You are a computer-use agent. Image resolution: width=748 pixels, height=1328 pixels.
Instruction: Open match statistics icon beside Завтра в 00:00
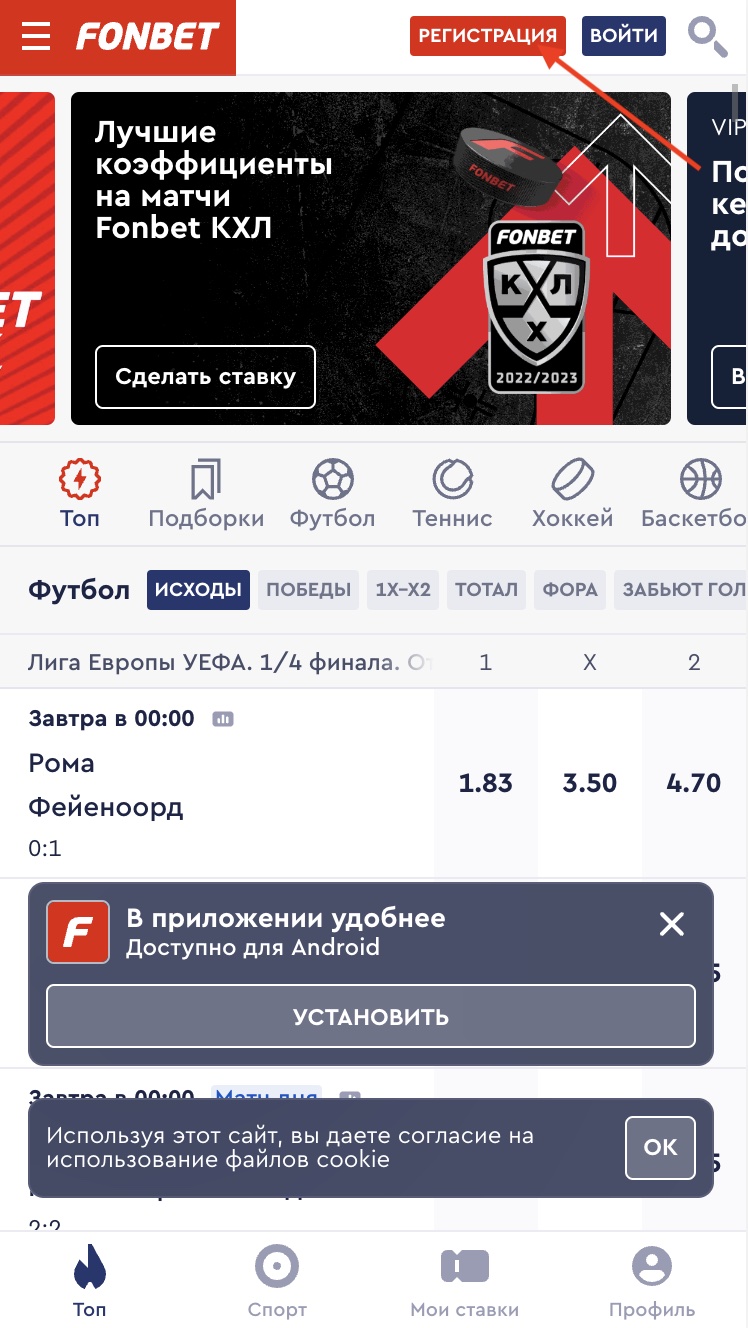(223, 719)
